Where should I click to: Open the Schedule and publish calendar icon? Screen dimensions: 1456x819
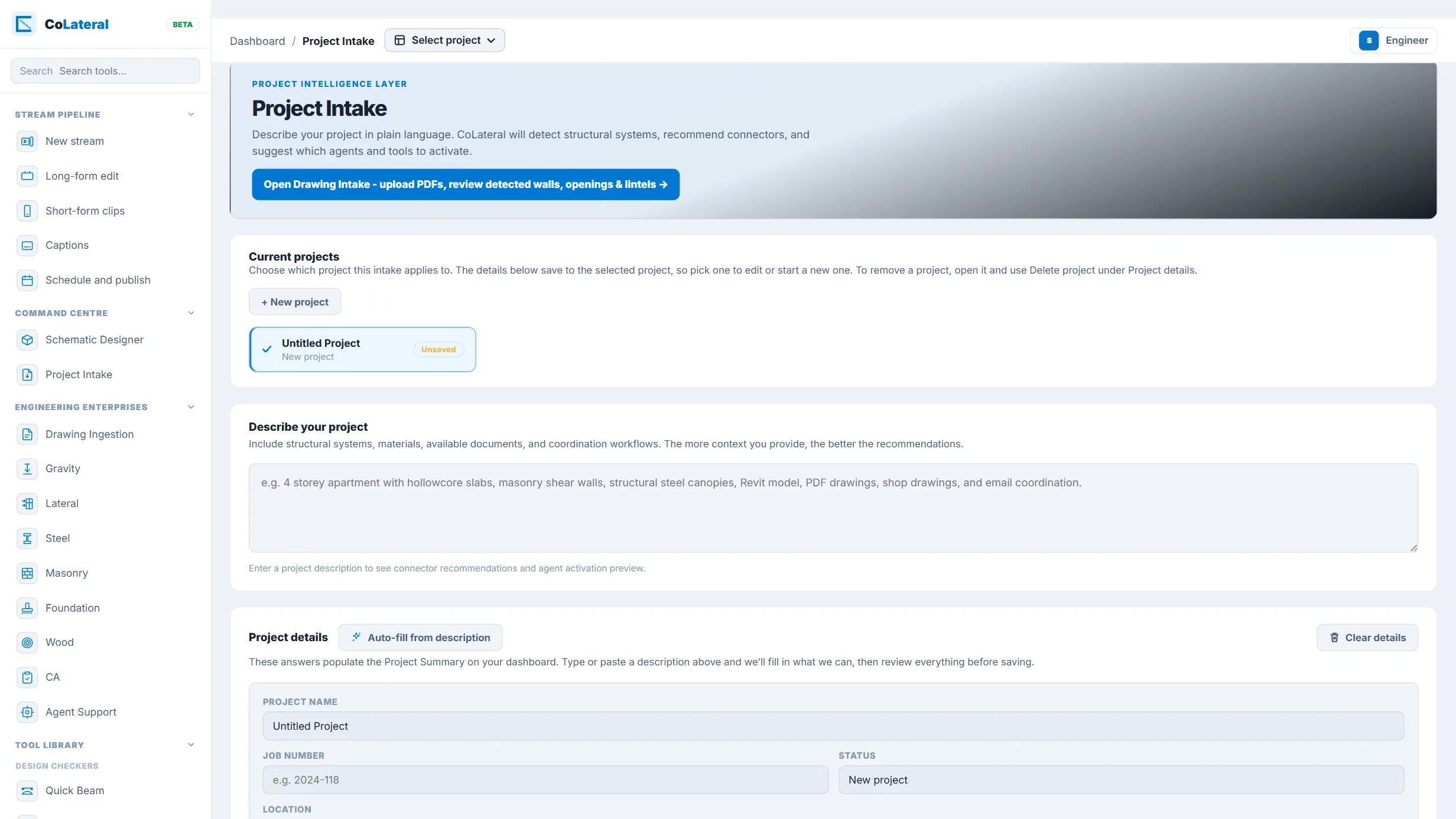coord(27,280)
